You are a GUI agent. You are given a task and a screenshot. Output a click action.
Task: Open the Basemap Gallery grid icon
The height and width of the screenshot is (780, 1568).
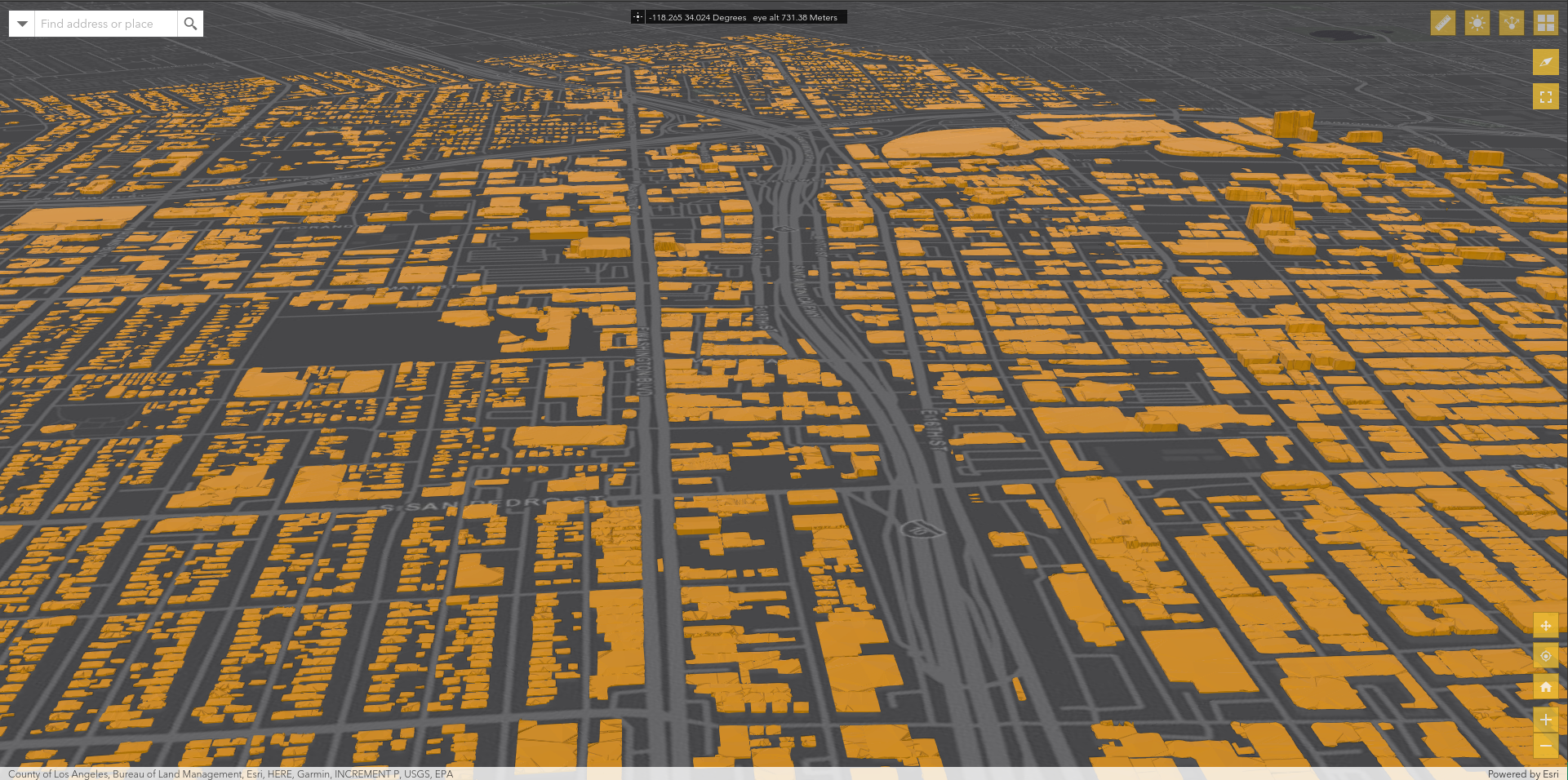click(x=1546, y=23)
